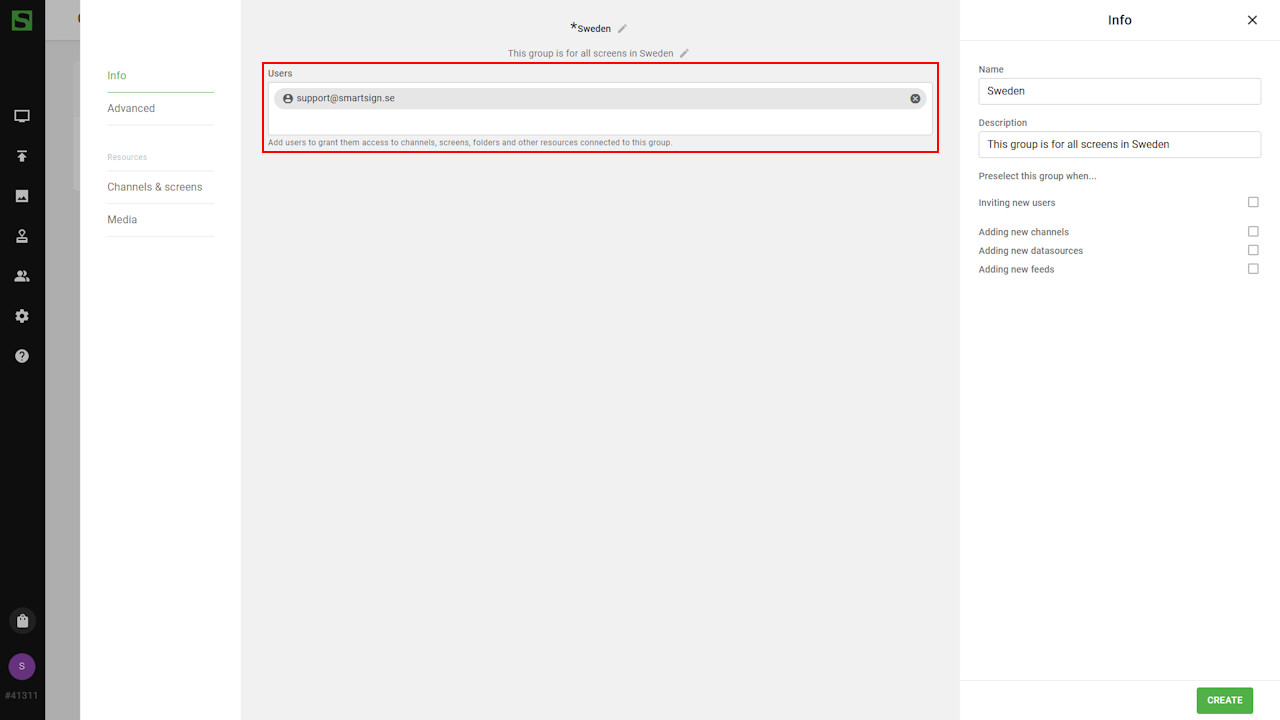The width and height of the screenshot is (1280, 720).
Task: Click the pencil icon beside Sweden title
Action: 622,29
